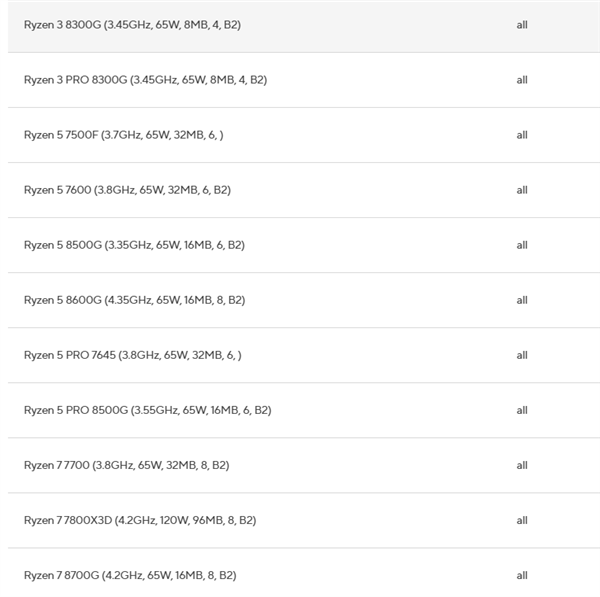Screen dimensions: 600x597
Task: Select the Ryzen 5 7600 entry
Action: (127, 190)
